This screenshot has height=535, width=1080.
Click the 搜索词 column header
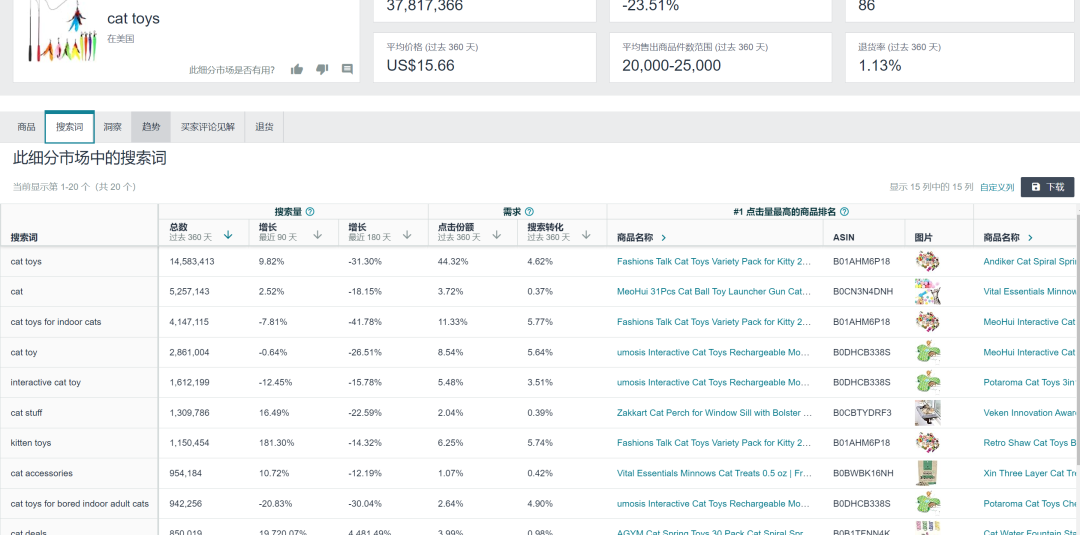coord(24,238)
